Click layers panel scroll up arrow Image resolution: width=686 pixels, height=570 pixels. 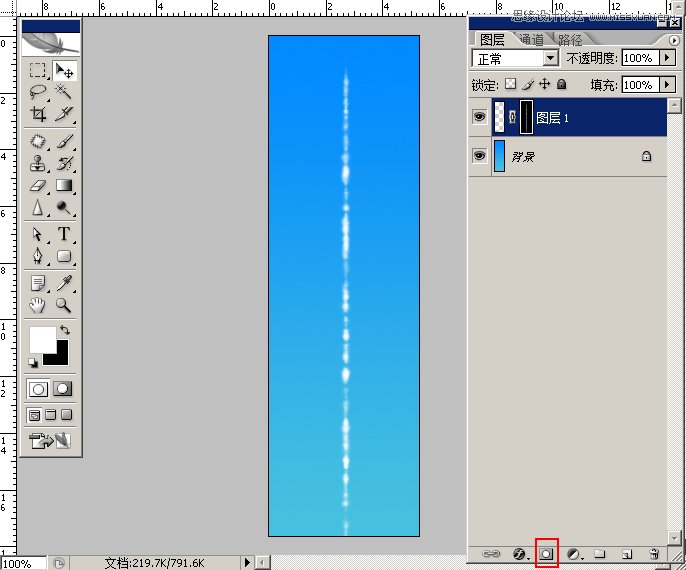[x=674, y=105]
